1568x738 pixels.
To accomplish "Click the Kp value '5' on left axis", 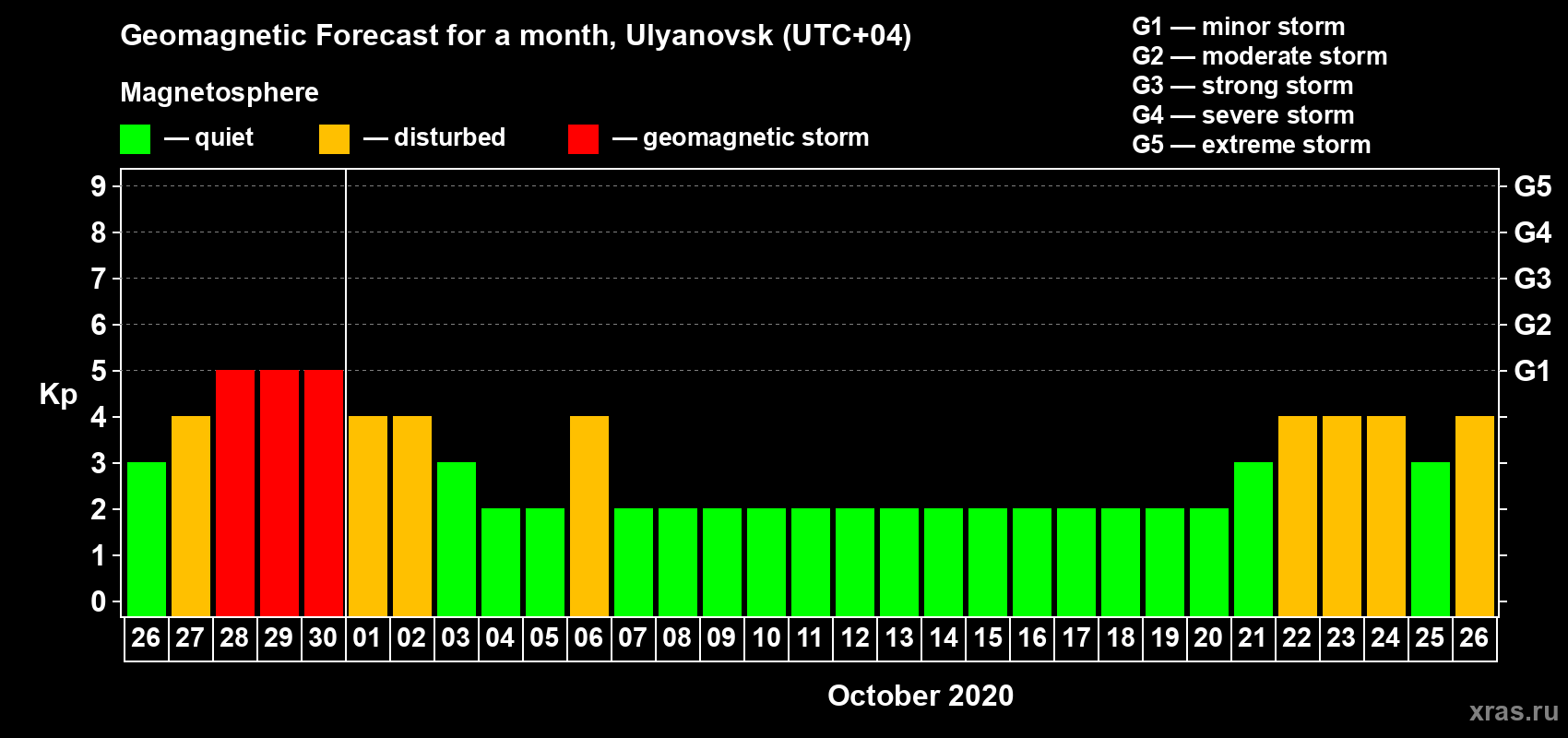I will pos(99,371).
